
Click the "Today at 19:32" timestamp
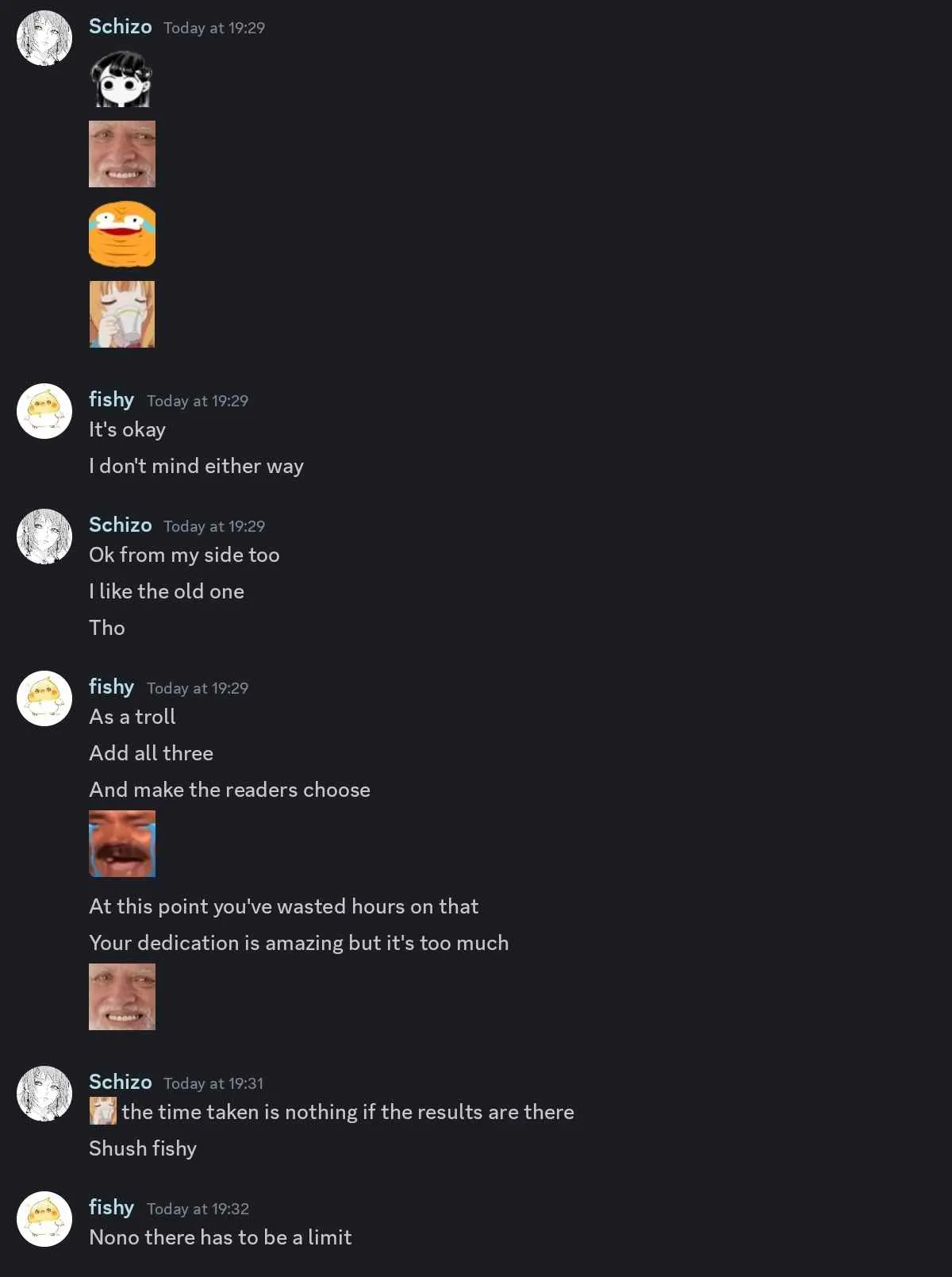(x=198, y=1209)
